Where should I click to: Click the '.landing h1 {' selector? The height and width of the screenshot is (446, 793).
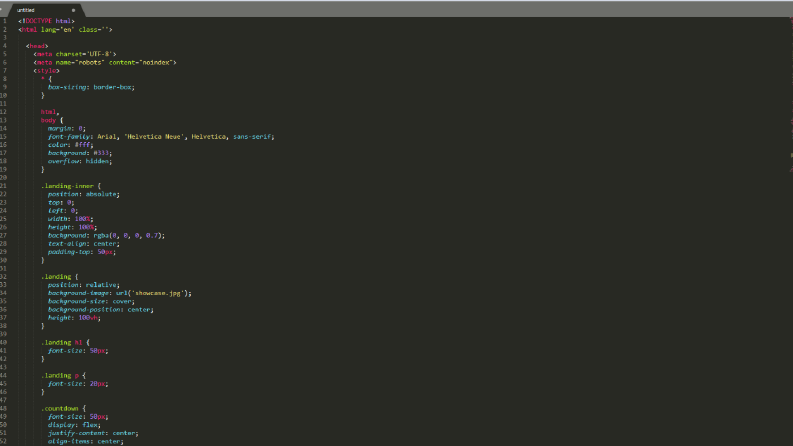click(65, 343)
